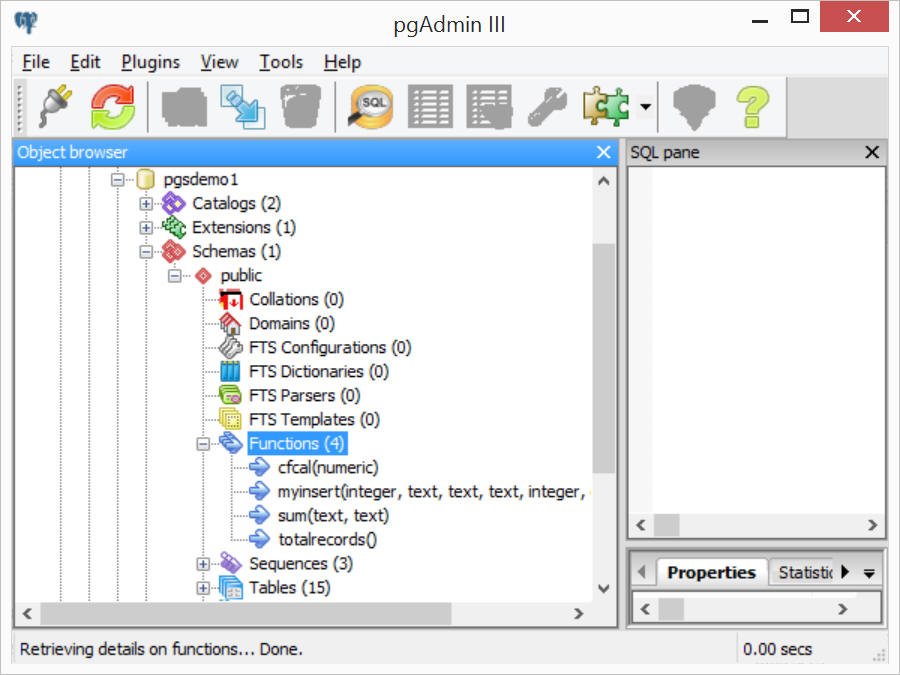900x675 pixels.
Task: Open the tab list dropdown
Action: [x=869, y=573]
